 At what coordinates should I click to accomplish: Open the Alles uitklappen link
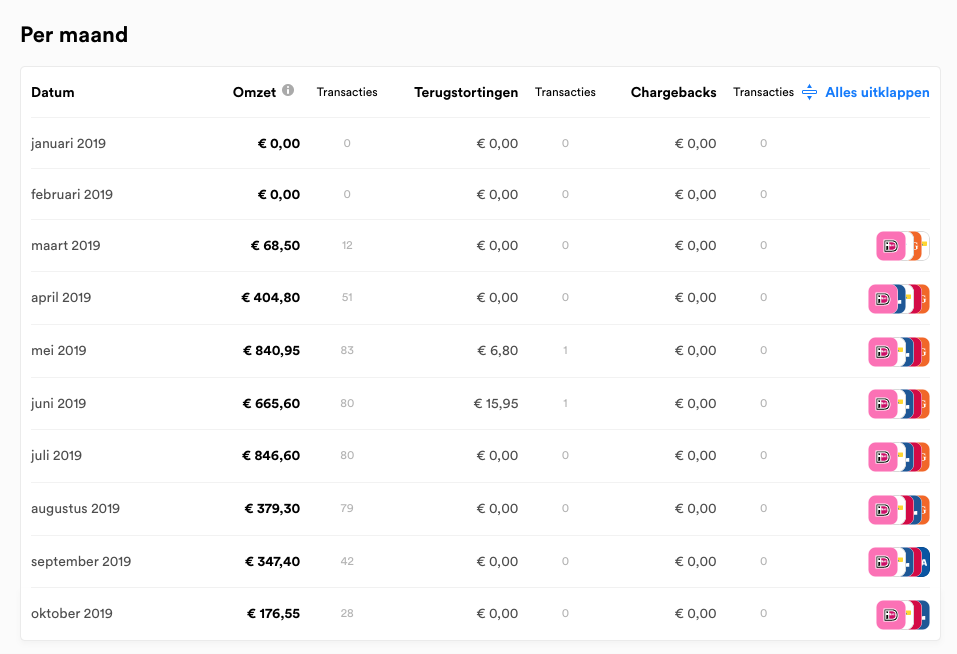(x=877, y=92)
